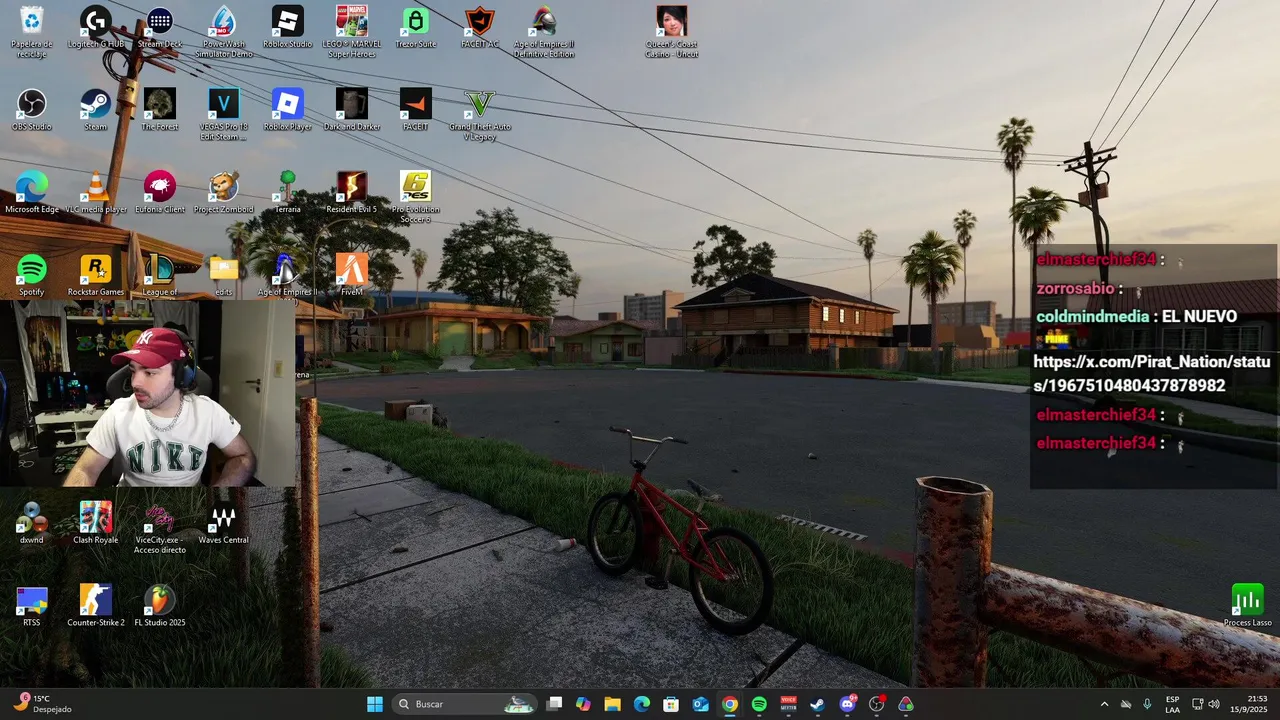The image size is (1280, 720).
Task: Select the Process Lasso desktop icon
Action: point(1248,605)
